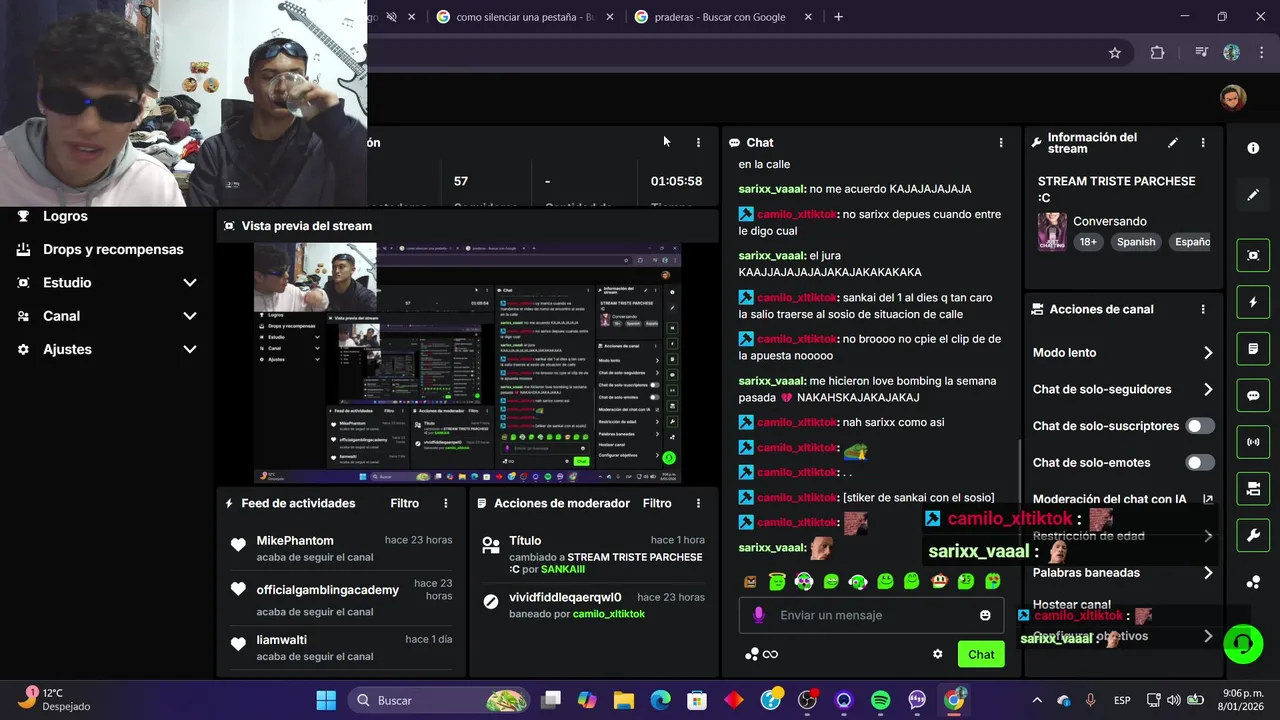Send message with green Chat button

click(x=981, y=654)
